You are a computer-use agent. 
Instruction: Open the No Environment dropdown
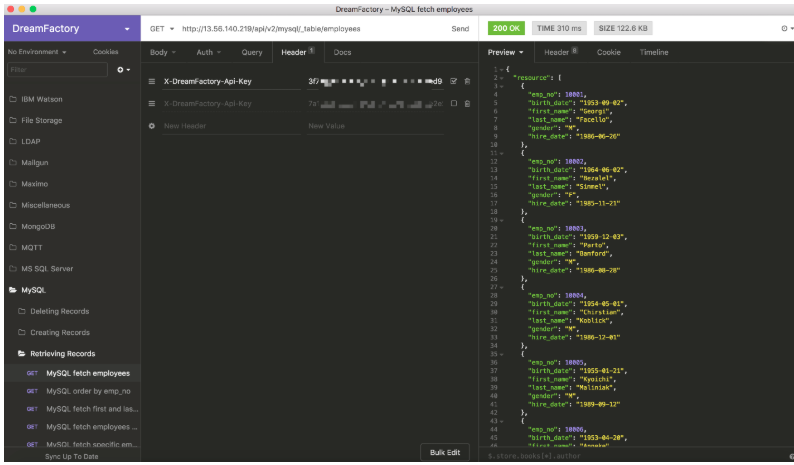(x=37, y=52)
